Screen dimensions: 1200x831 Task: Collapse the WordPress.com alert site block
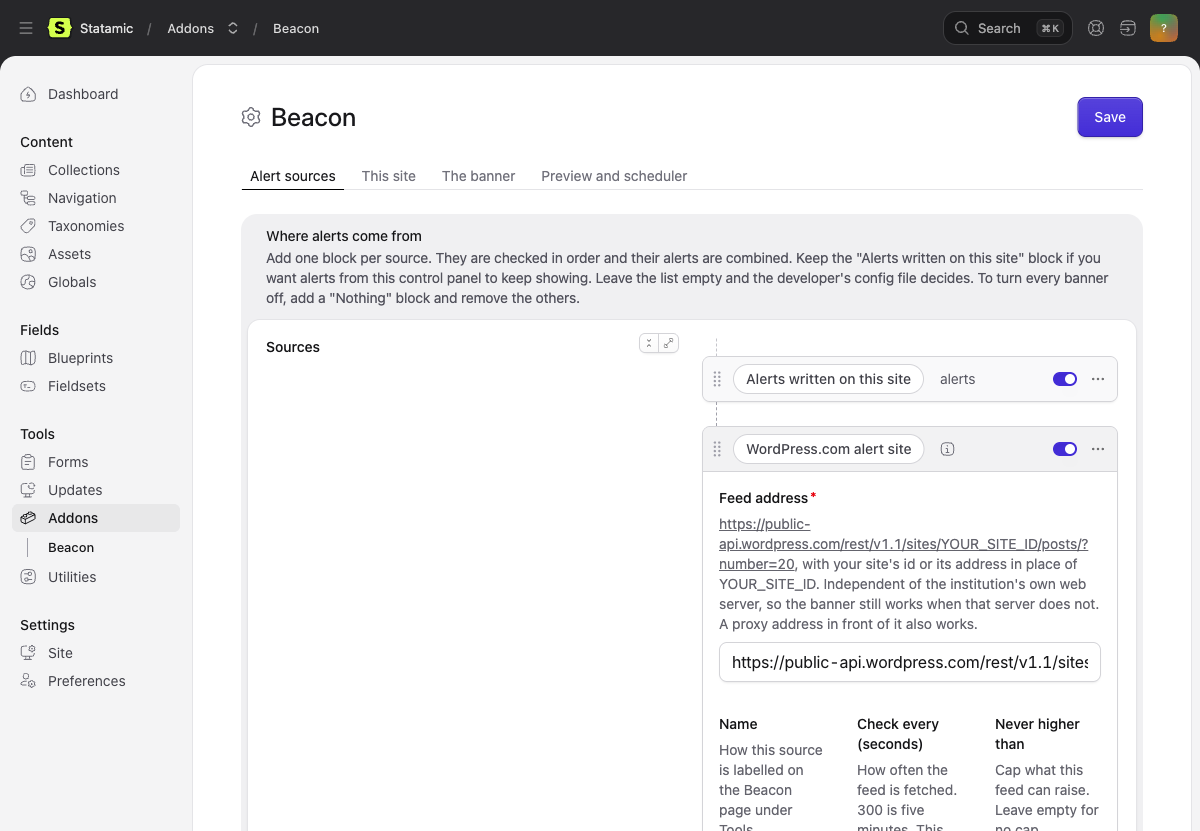(x=828, y=449)
